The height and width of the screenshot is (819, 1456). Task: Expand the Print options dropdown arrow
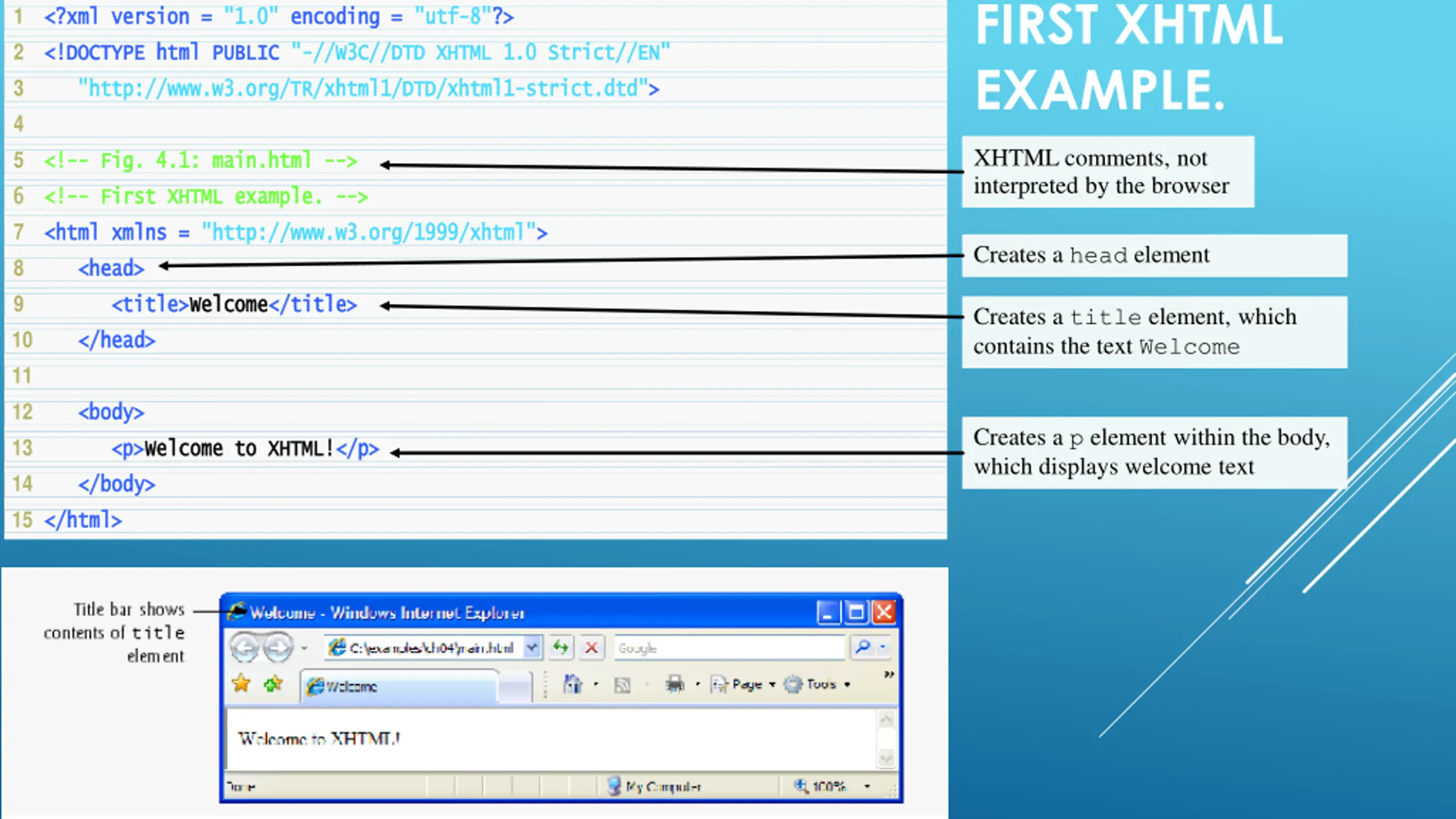(x=698, y=684)
